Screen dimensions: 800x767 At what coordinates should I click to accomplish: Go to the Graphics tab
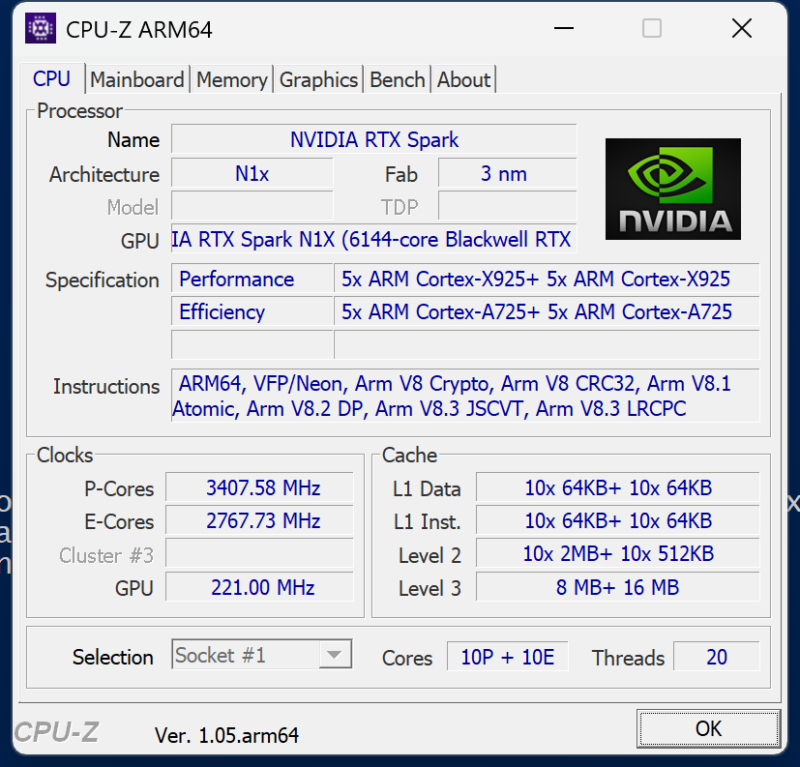tap(318, 80)
